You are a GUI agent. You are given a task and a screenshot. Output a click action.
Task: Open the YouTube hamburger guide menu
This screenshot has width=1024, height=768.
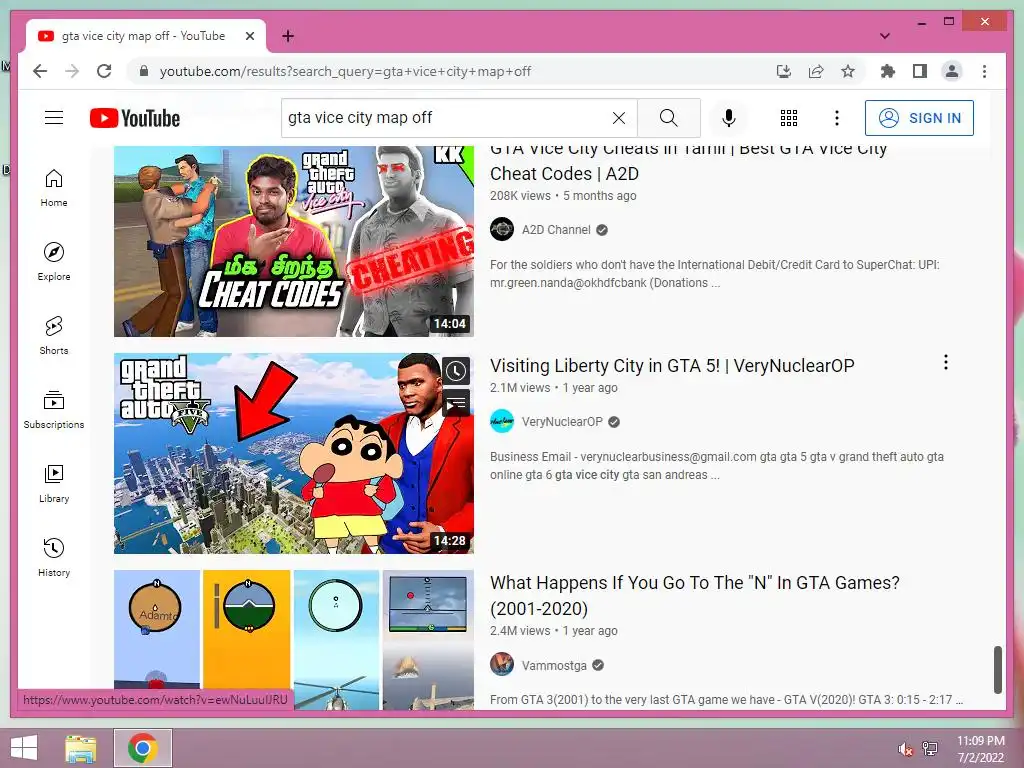tap(54, 118)
